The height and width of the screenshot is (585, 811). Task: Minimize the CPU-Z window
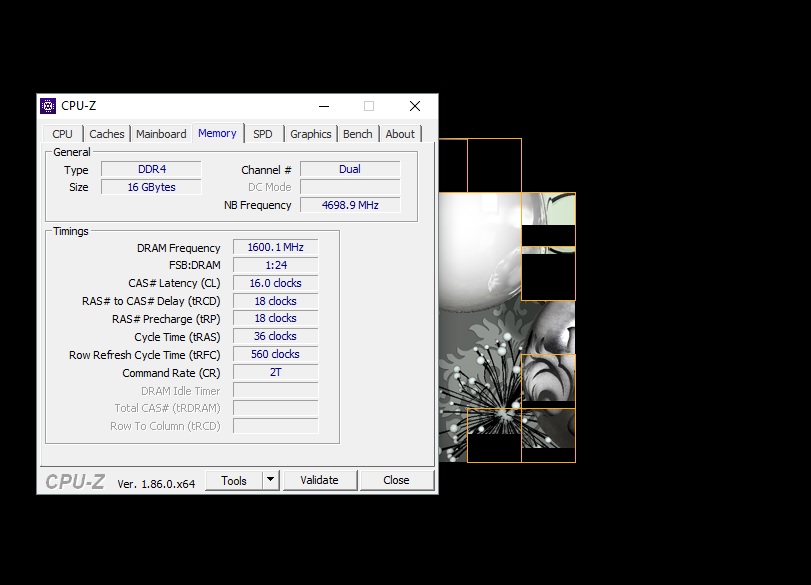tap(324, 106)
